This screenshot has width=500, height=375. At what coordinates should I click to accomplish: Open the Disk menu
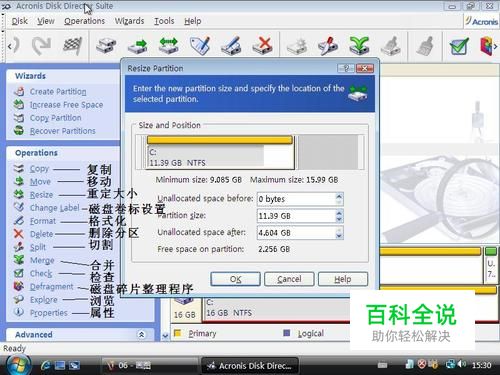pyautogui.click(x=20, y=21)
